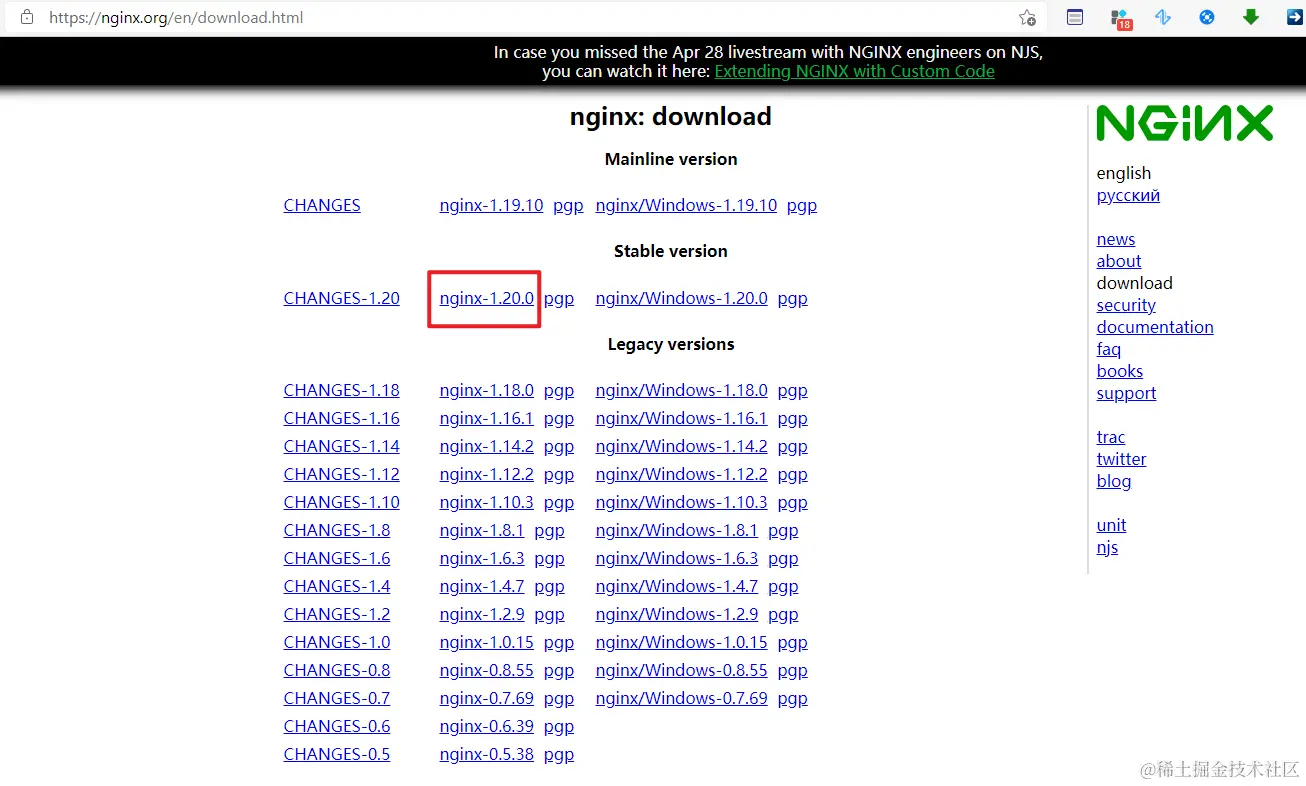Open CHANGES-1.14
1306x786 pixels.
[341, 446]
